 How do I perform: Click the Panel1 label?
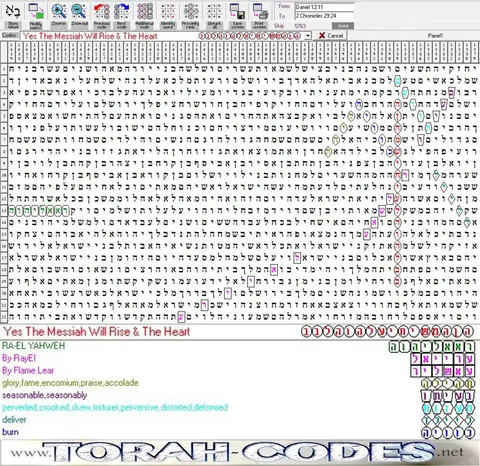click(435, 36)
